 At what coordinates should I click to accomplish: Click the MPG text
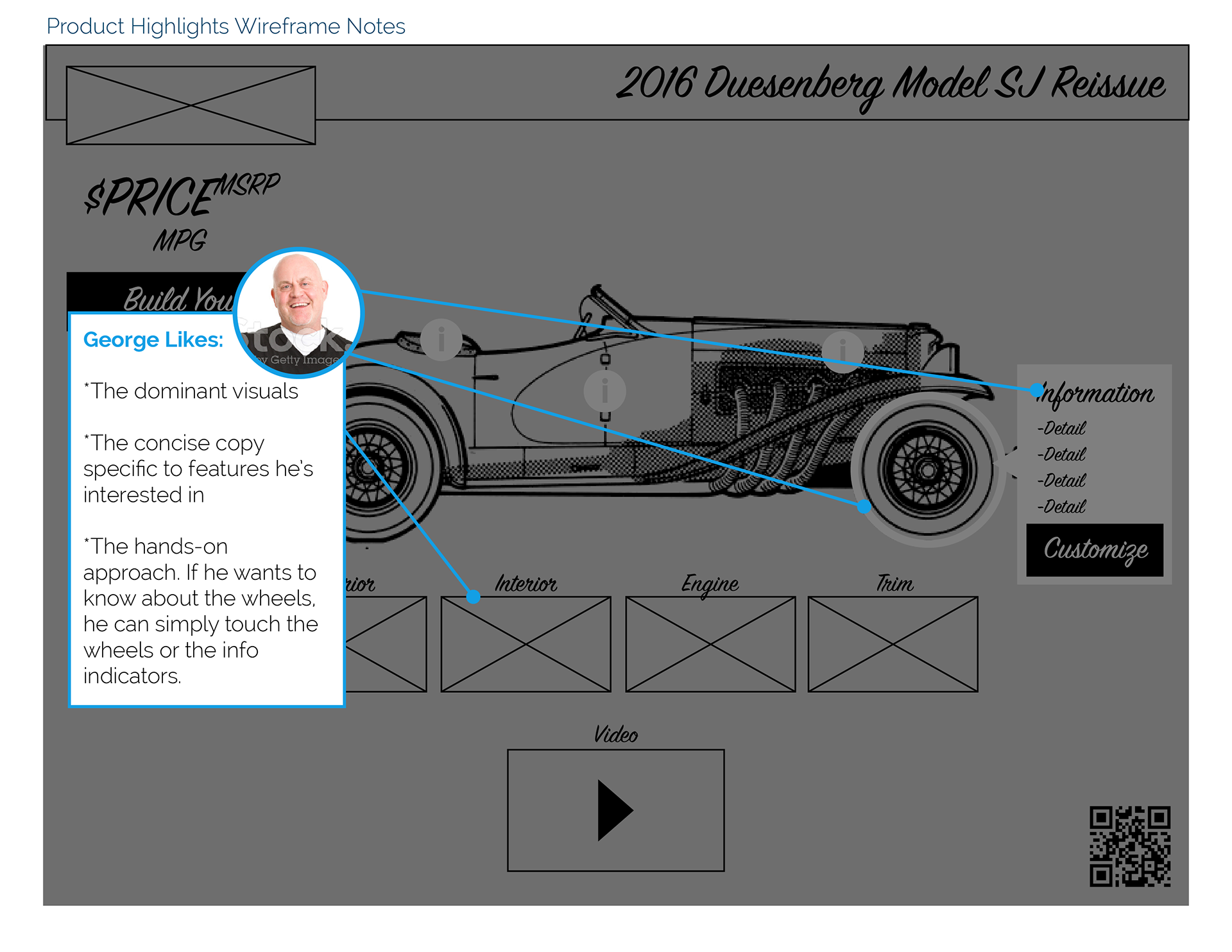pos(180,241)
